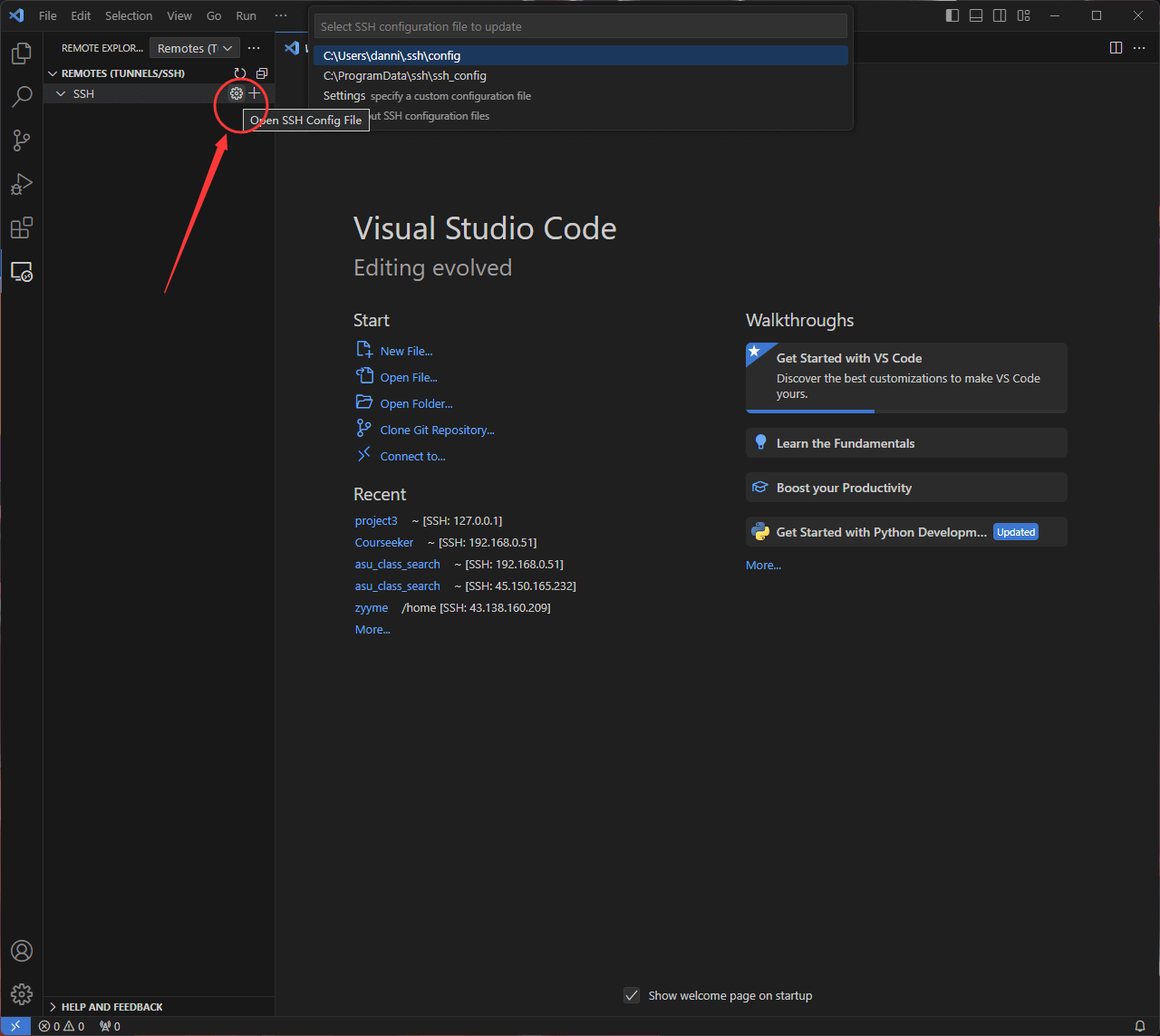The height and width of the screenshot is (1036, 1160).
Task: Toggle the Secondary Side Bar layout icon
Action: click(1000, 15)
